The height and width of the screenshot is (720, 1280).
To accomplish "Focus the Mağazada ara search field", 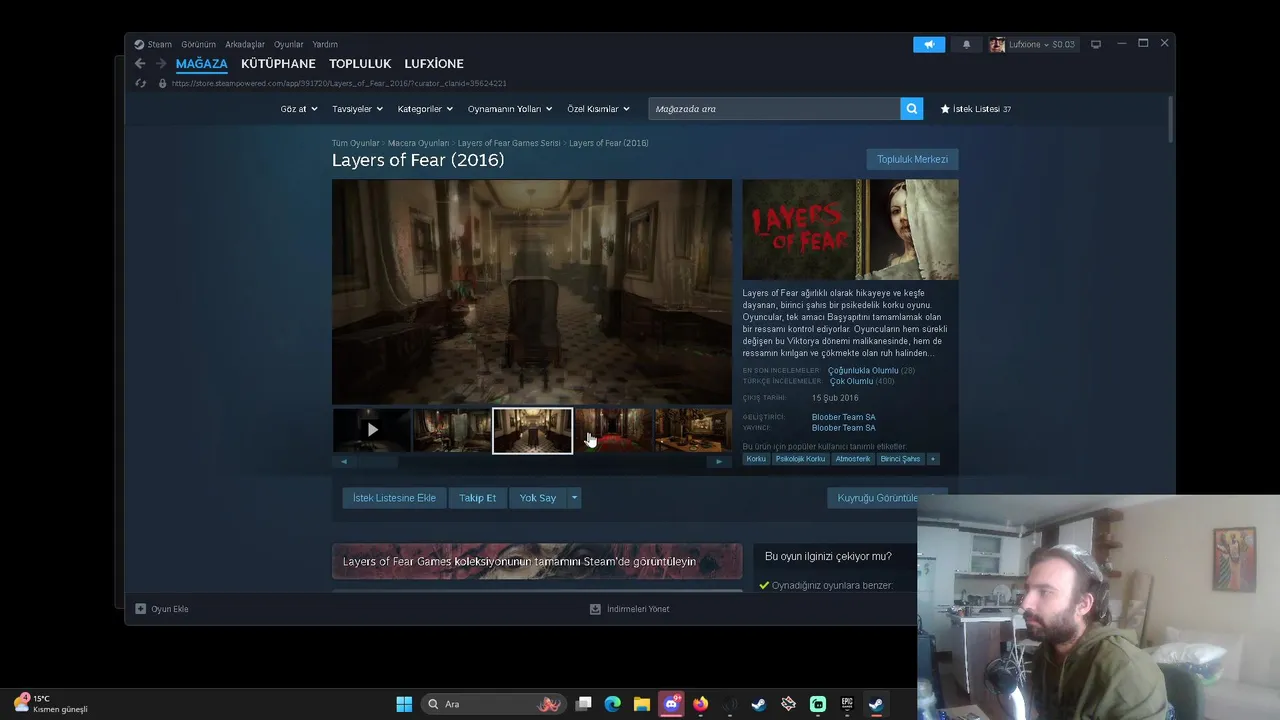I will click(774, 109).
